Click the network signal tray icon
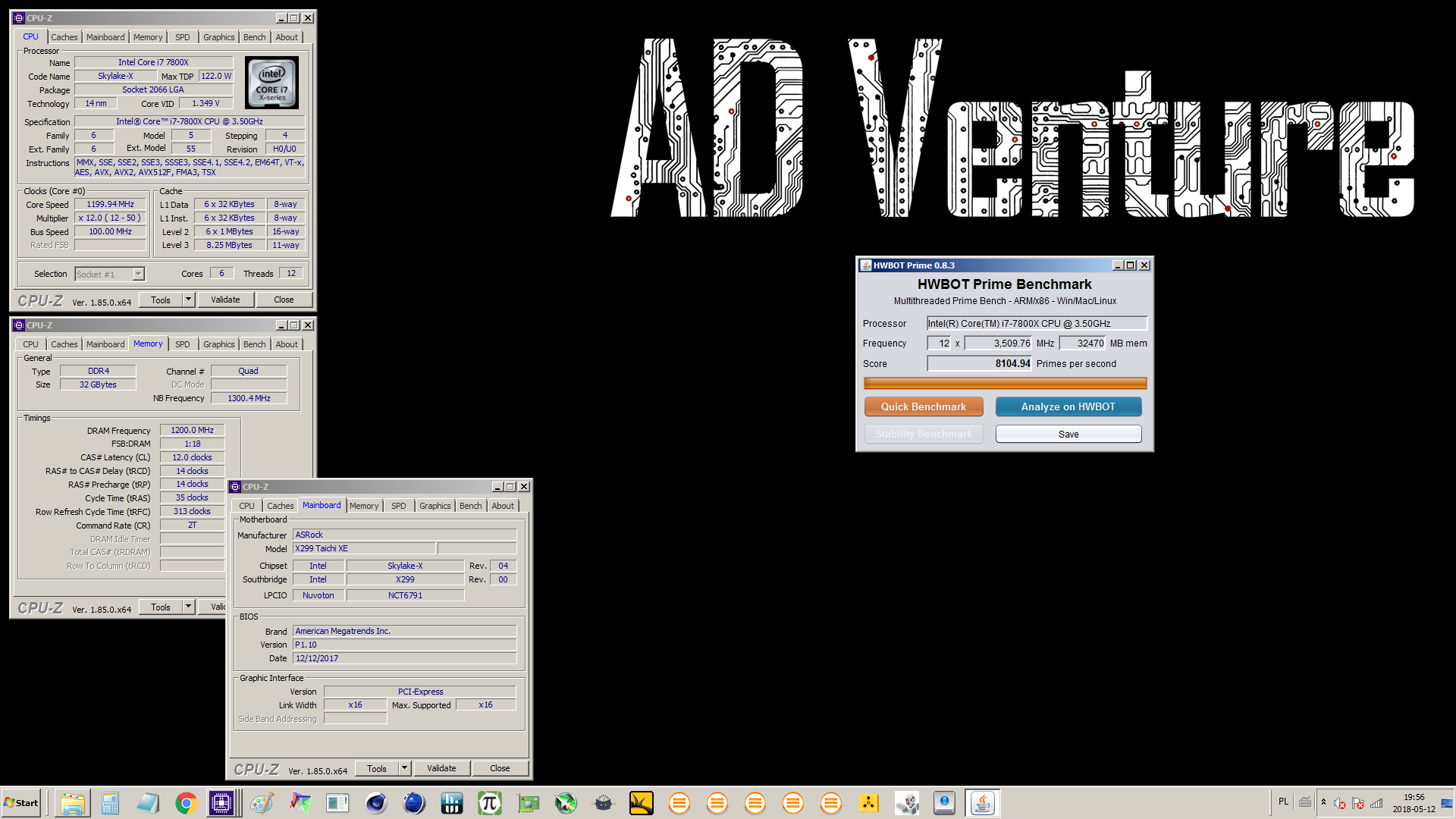 point(1376,803)
